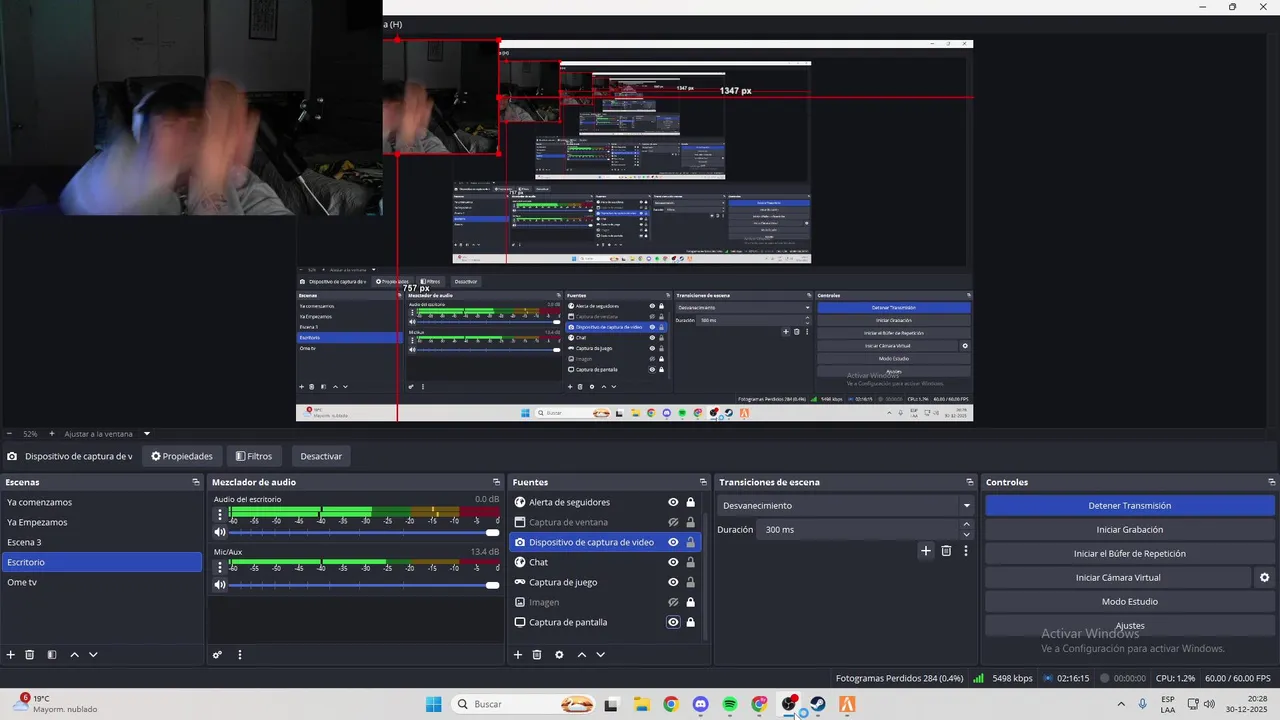Open Mic/Aux options three dots

pos(220,567)
